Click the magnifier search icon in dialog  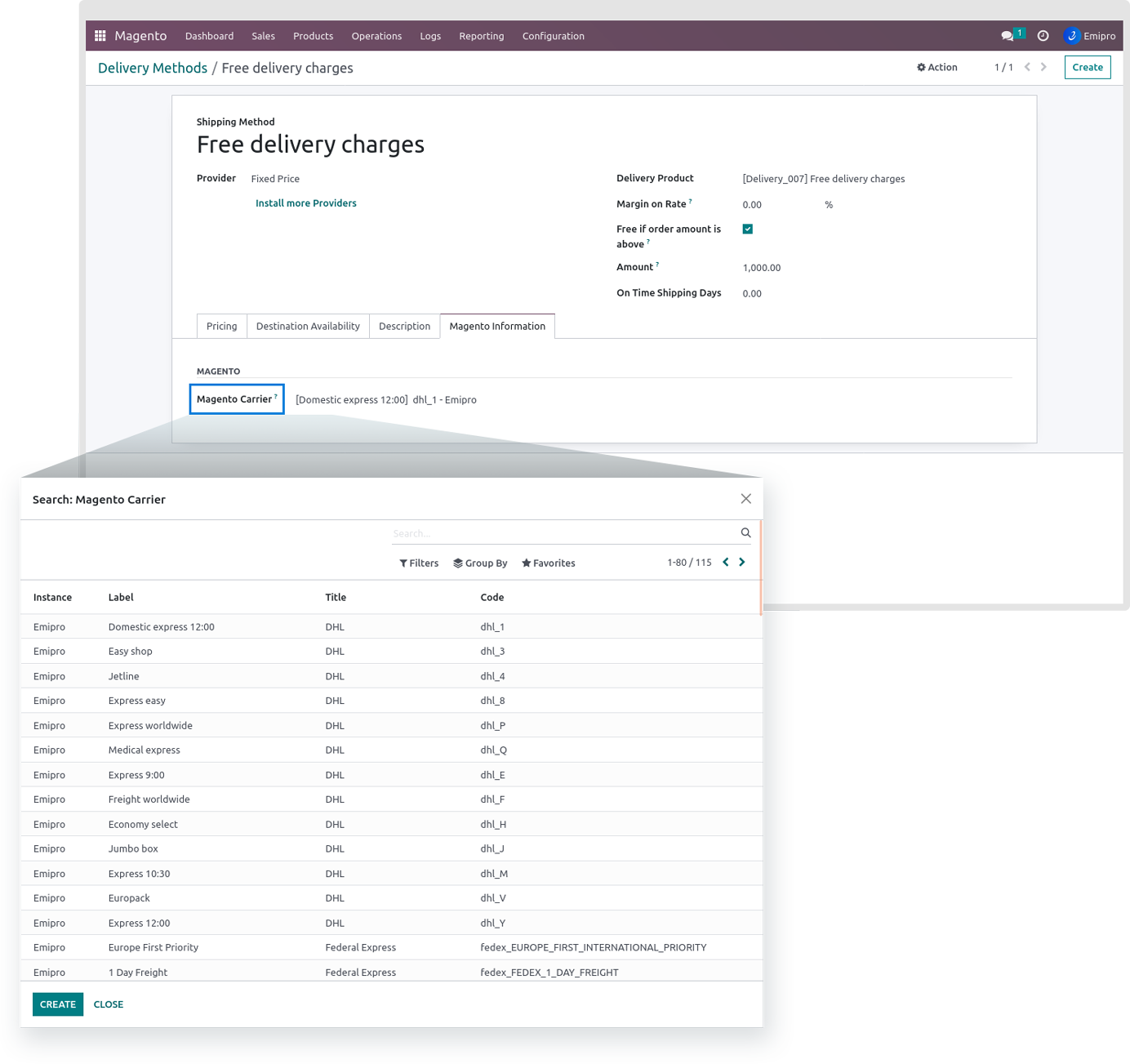pyautogui.click(x=745, y=532)
